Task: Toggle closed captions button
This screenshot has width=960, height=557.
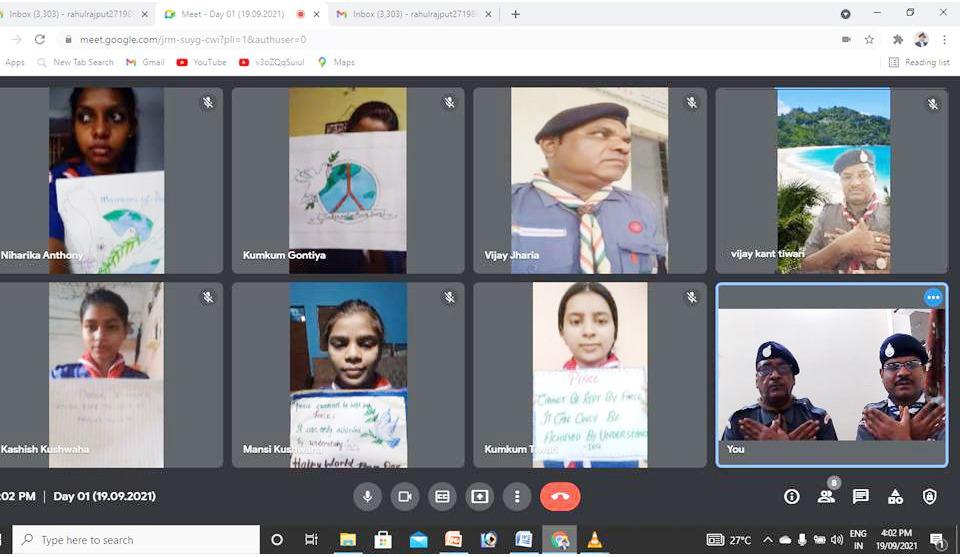Action: point(442,496)
